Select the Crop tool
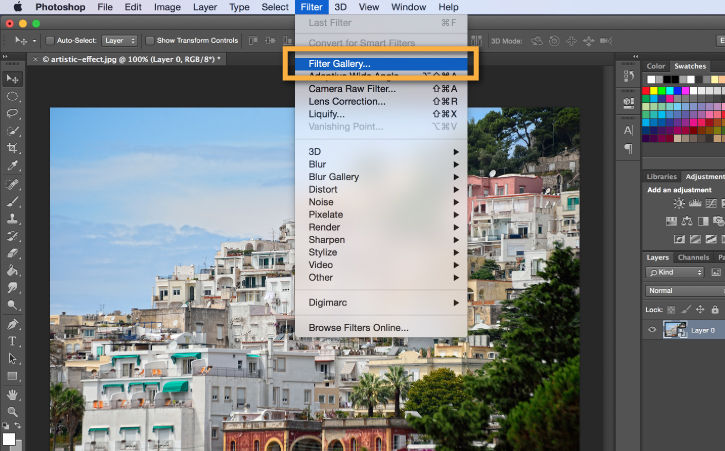 click(12, 148)
